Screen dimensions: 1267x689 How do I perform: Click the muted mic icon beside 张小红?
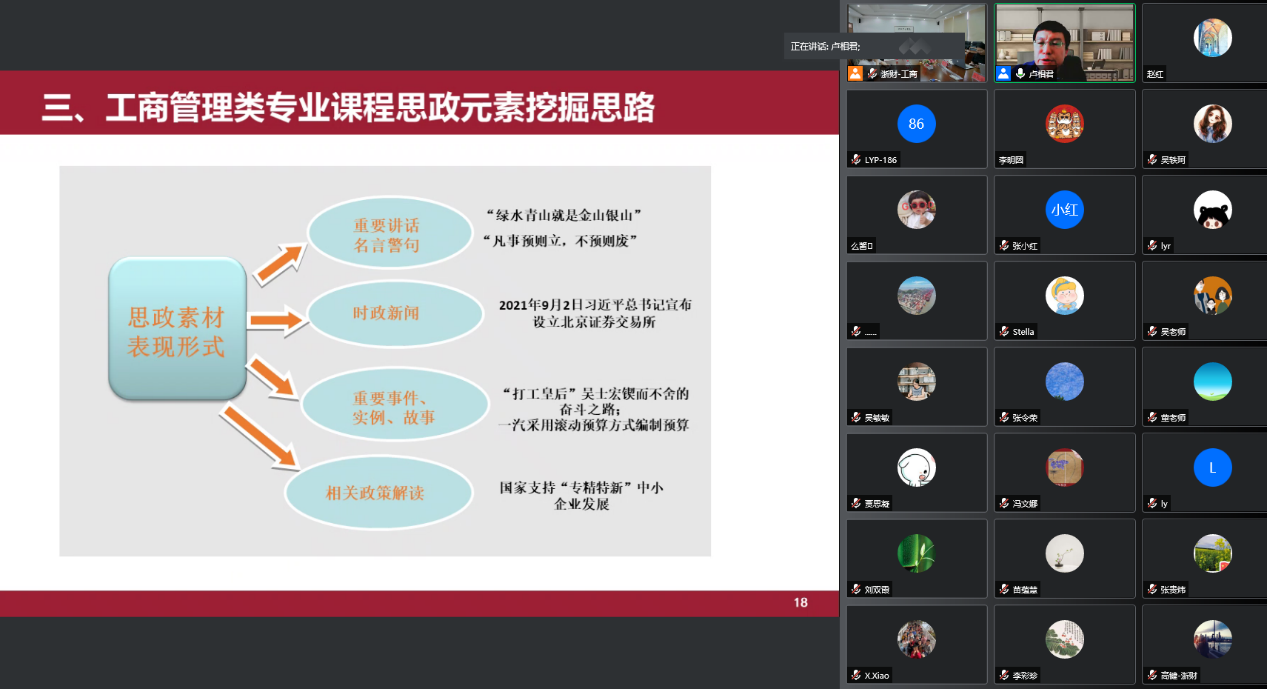pyautogui.click(x=1003, y=246)
